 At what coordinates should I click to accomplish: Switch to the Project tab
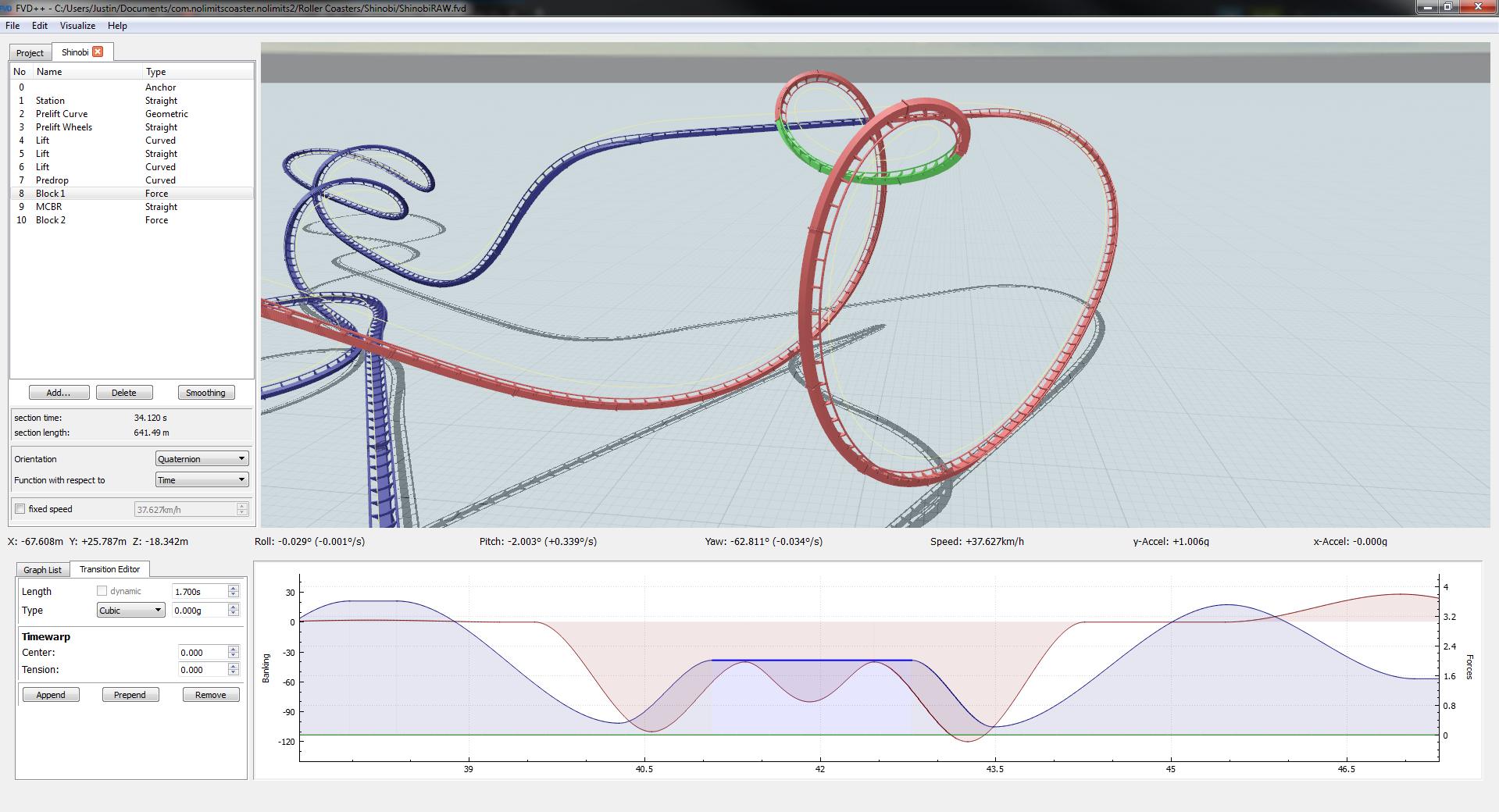coord(30,53)
